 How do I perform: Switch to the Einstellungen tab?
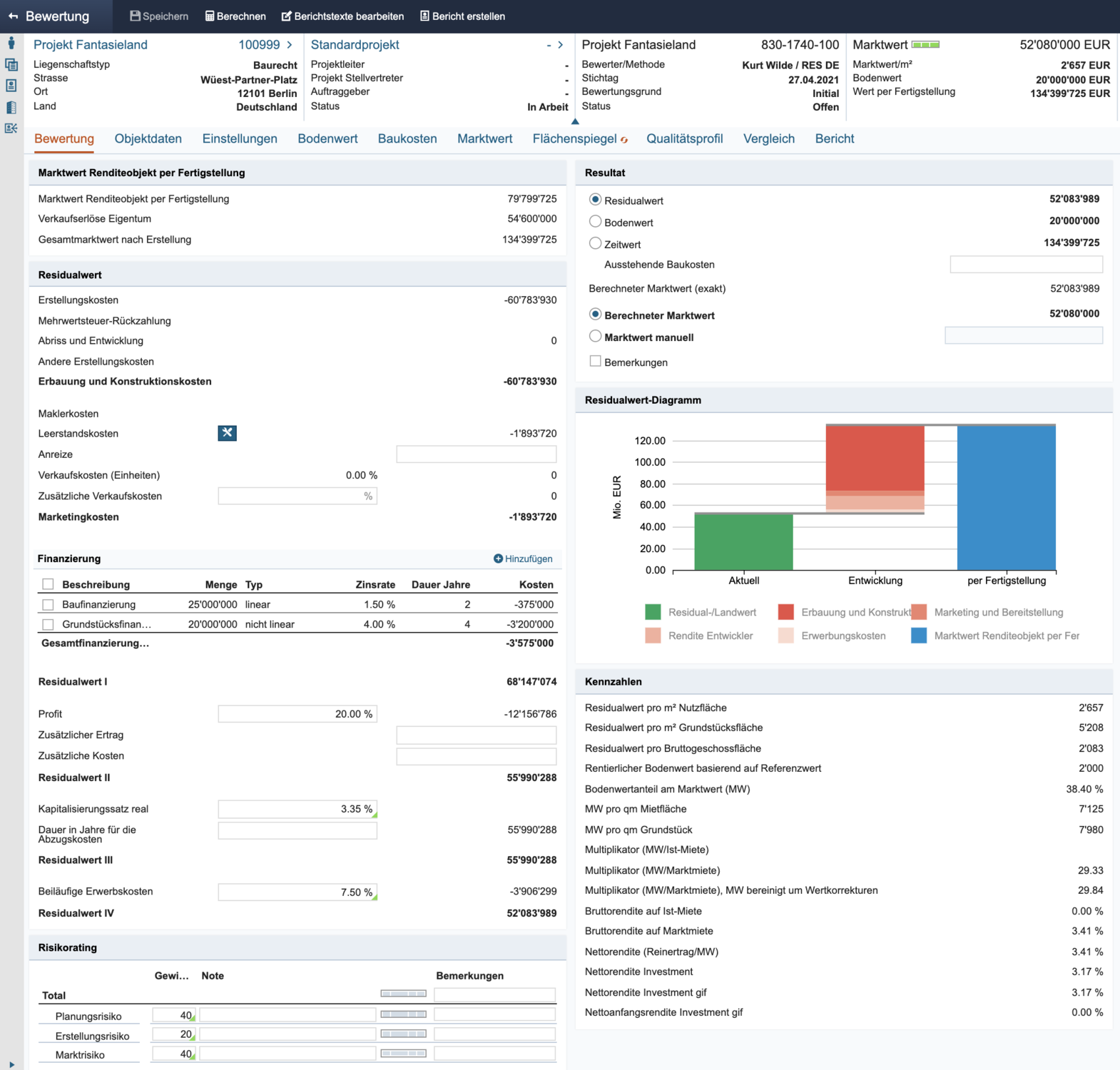click(x=240, y=138)
